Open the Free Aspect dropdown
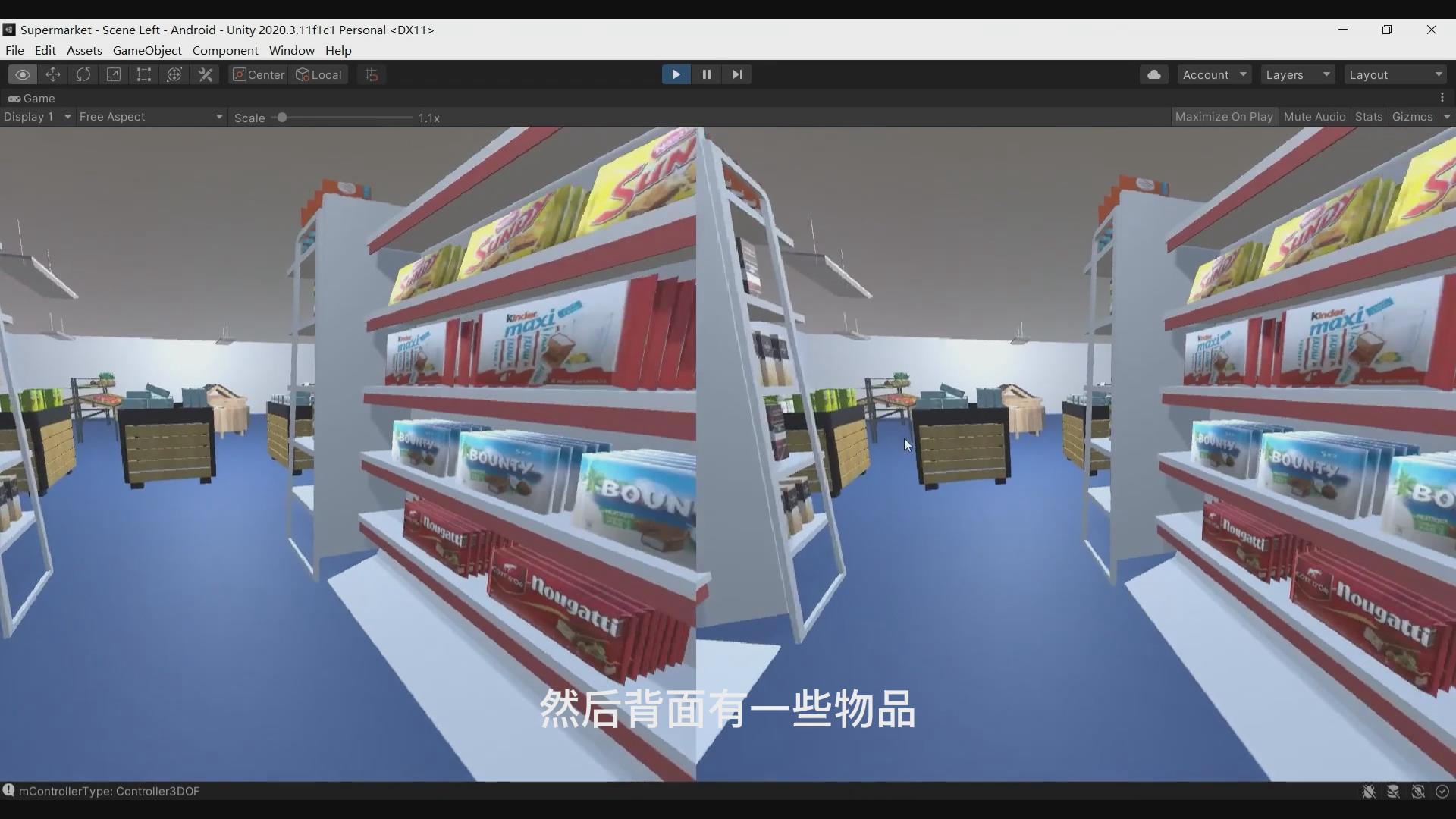This screenshot has height=819, width=1456. click(151, 117)
